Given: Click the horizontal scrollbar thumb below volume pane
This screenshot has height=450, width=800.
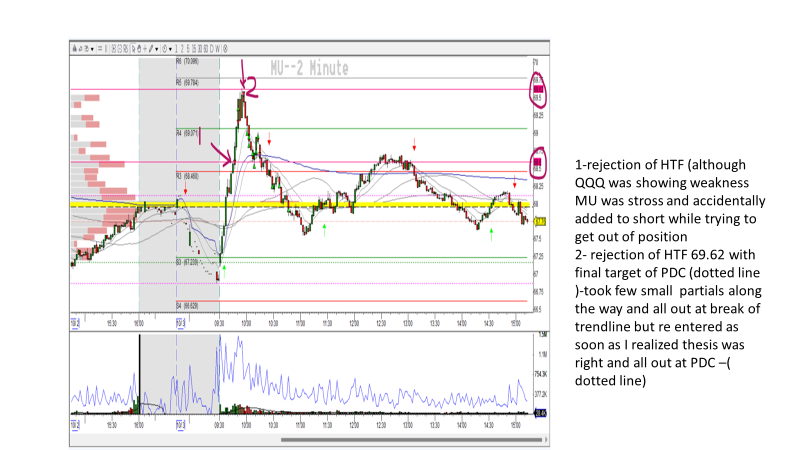Looking at the screenshot, I should pos(411,439).
